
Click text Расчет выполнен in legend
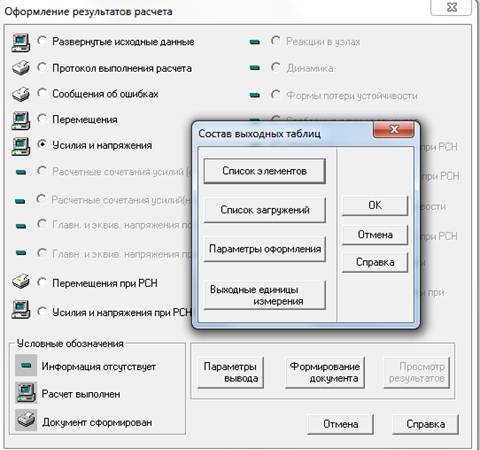click(x=81, y=394)
